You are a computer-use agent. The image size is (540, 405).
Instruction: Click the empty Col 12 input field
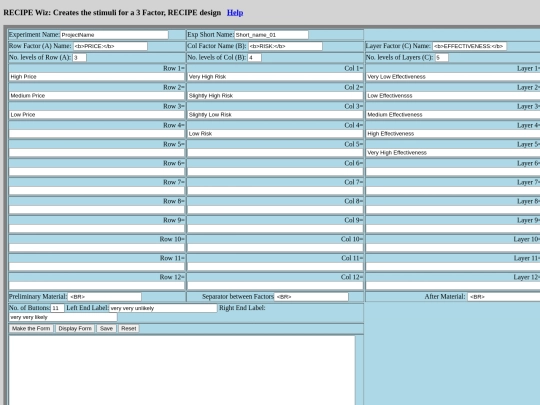tap(275, 285)
